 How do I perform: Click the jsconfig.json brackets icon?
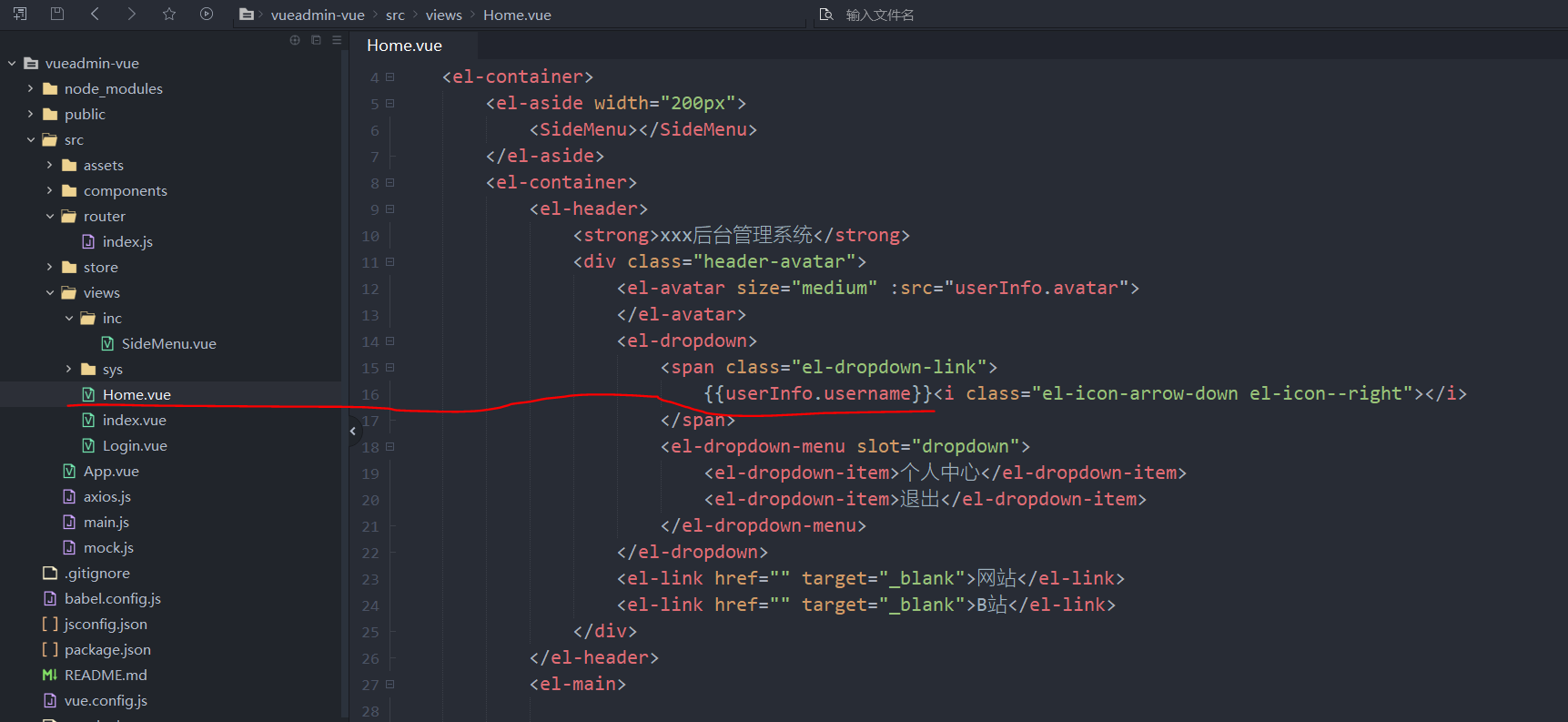click(50, 624)
